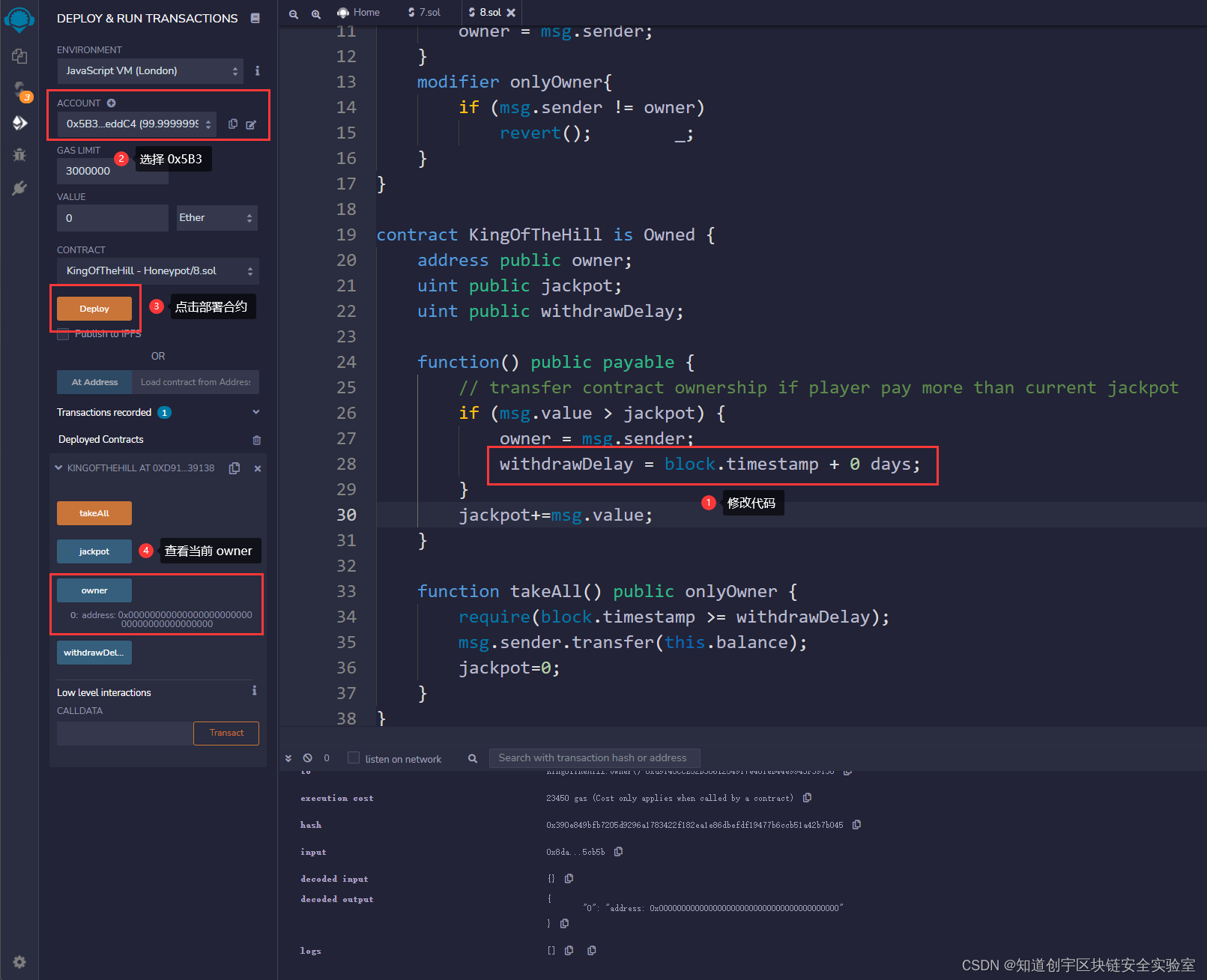Open the Account dropdown 0x5B3...eddC4

pyautogui.click(x=137, y=124)
